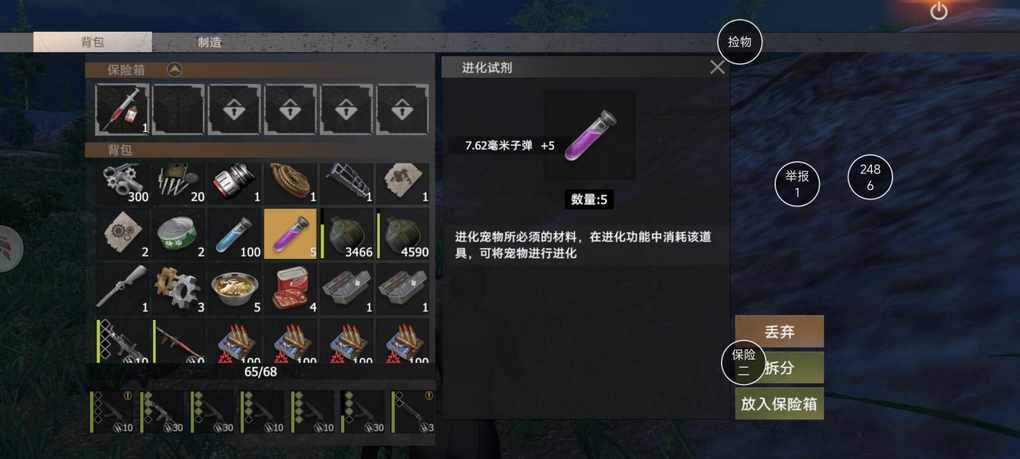
Task: Select the green canned food item
Action: point(179,234)
